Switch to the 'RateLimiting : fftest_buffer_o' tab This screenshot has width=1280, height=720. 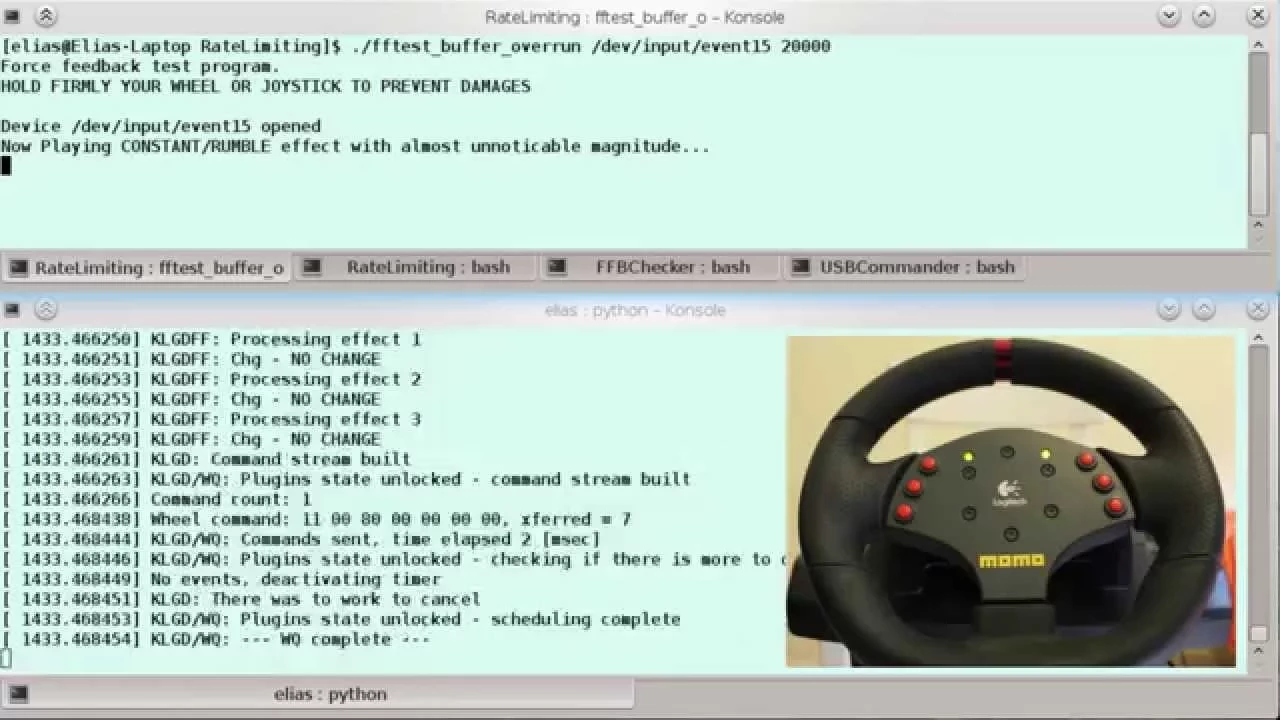click(x=146, y=268)
